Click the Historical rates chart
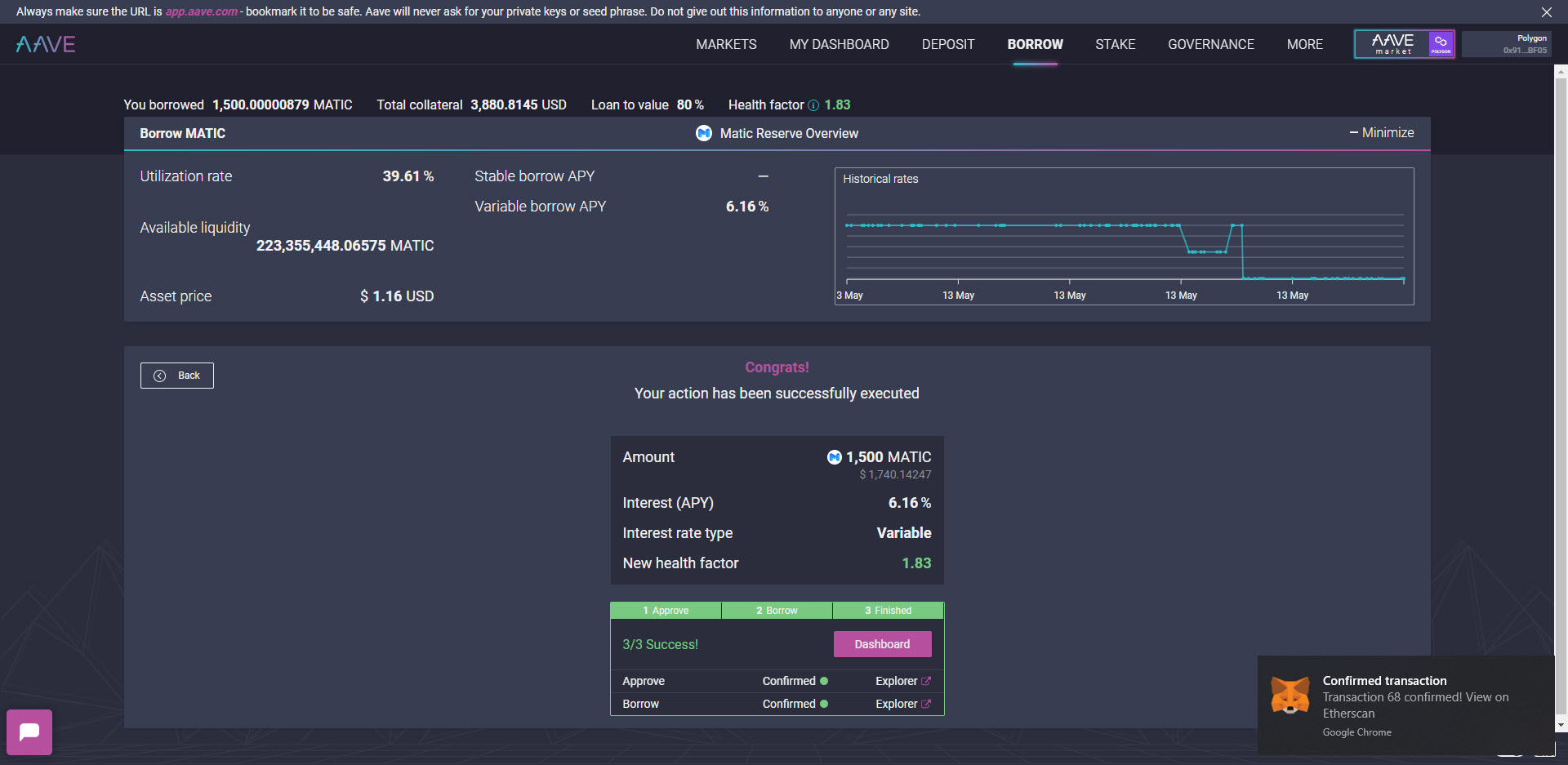This screenshot has height=765, width=1568. tap(1124, 236)
